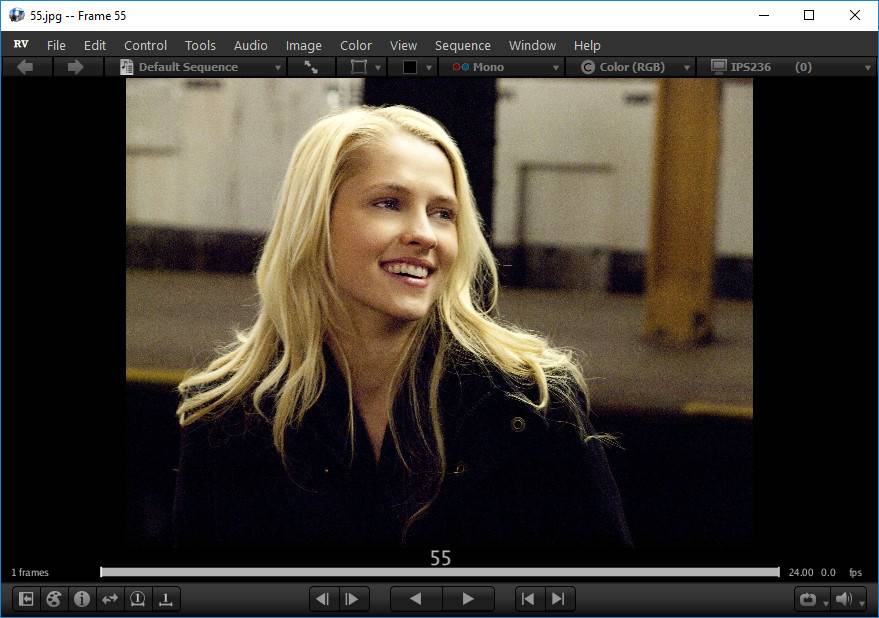Click the full-screen arrows toolbar icon

click(x=311, y=67)
